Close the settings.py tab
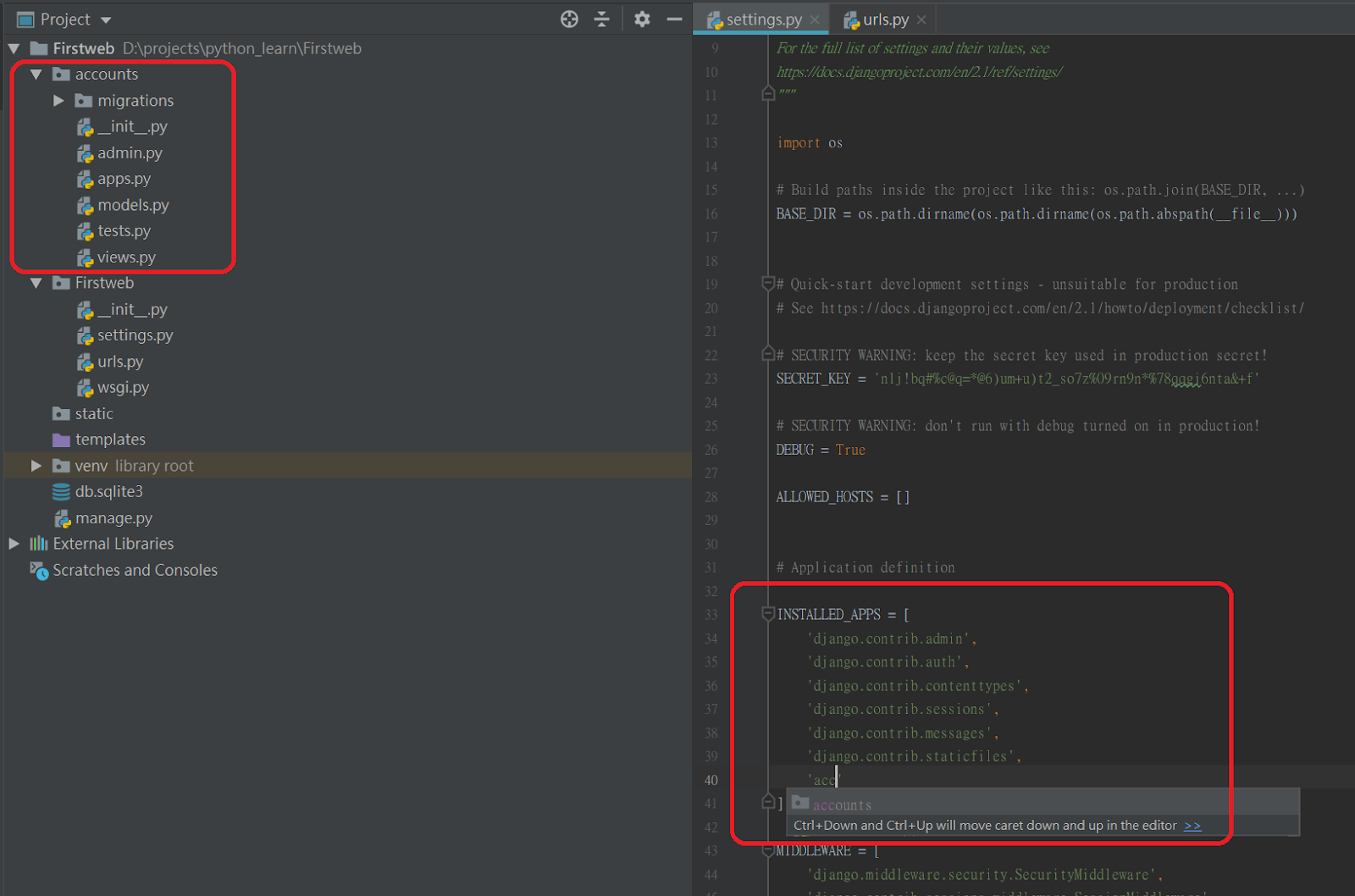Image resolution: width=1355 pixels, height=896 pixels. (815, 19)
